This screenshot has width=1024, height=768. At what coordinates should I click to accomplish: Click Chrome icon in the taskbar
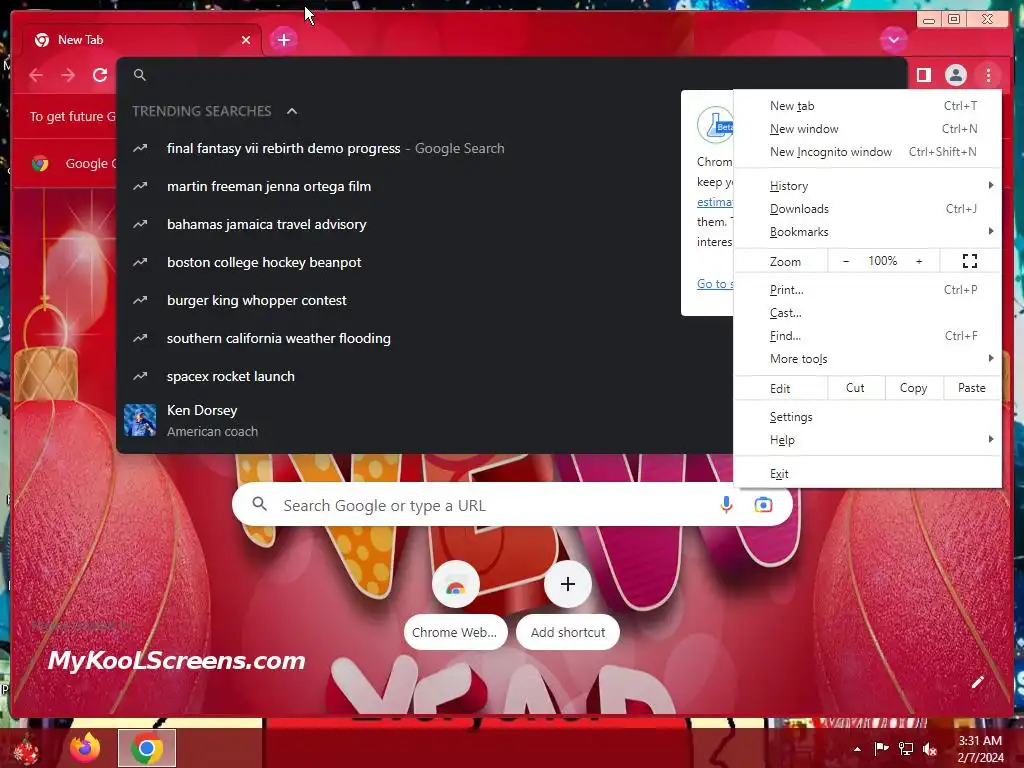pyautogui.click(x=146, y=748)
